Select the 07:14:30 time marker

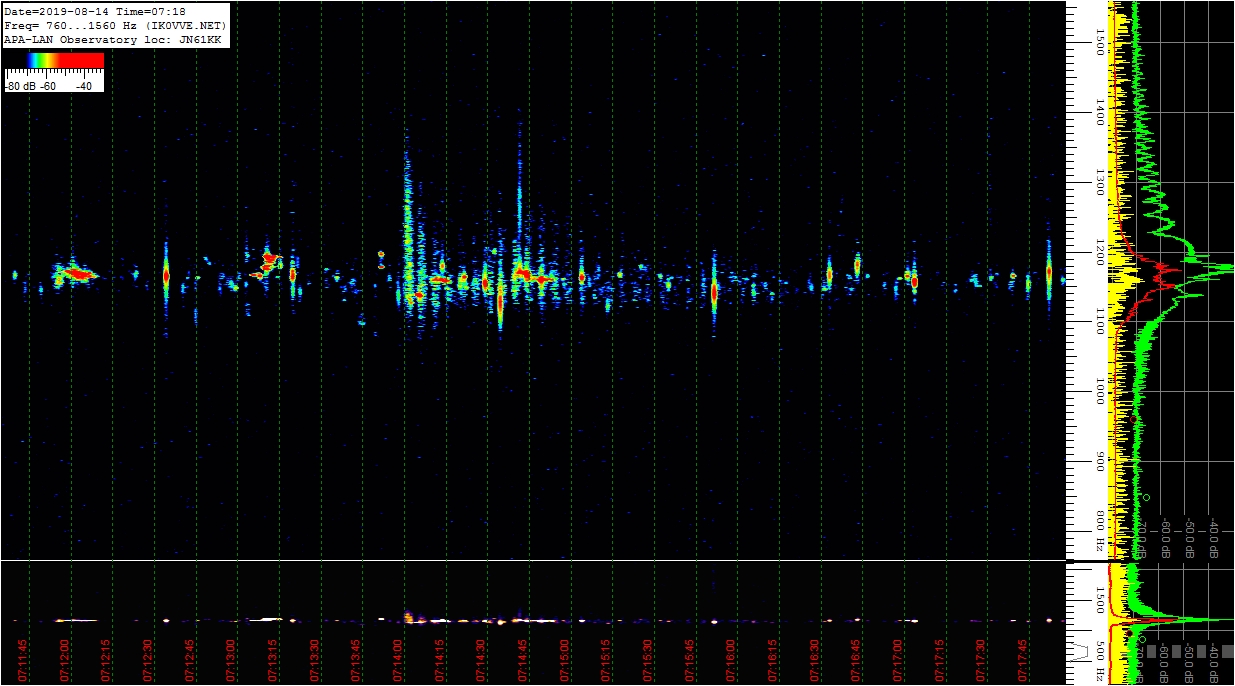pos(481,660)
